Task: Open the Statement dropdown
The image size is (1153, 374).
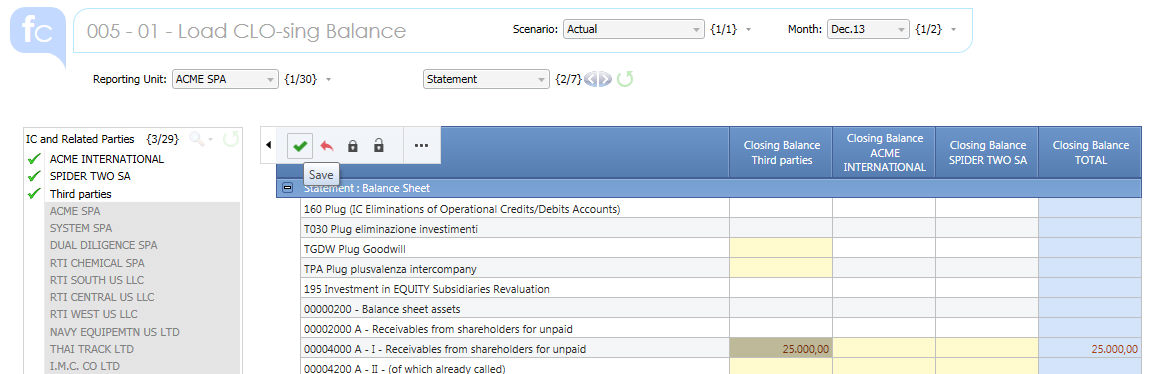Action: [486, 79]
